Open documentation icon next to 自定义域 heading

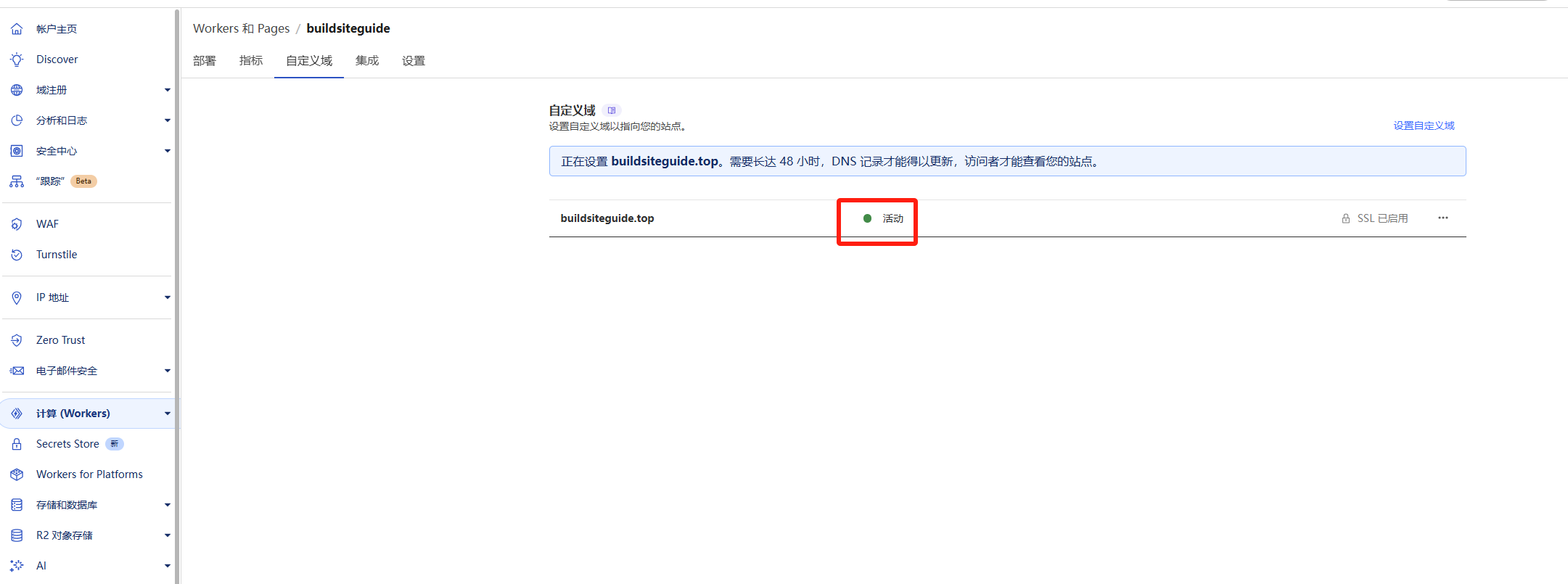[x=612, y=110]
